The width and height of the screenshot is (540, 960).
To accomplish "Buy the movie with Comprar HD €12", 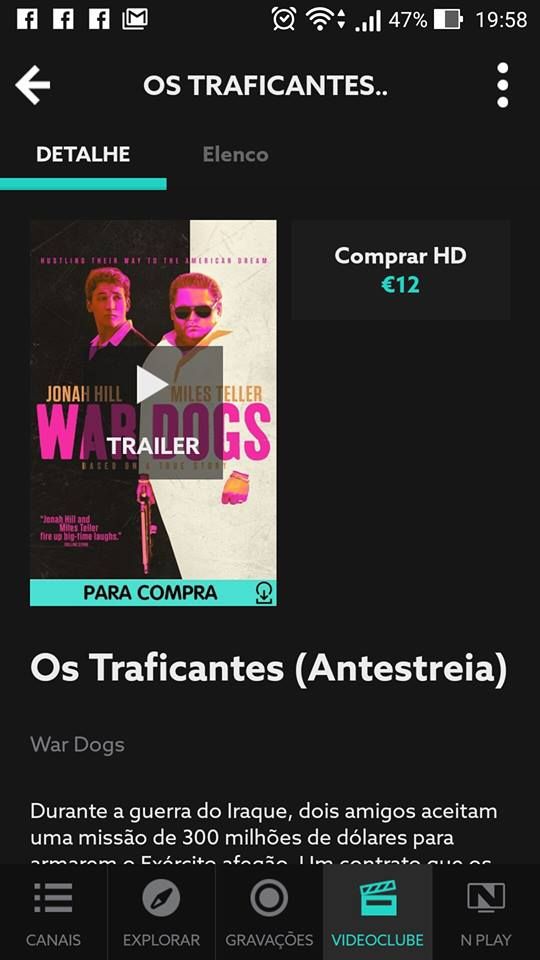I will pyautogui.click(x=400, y=270).
